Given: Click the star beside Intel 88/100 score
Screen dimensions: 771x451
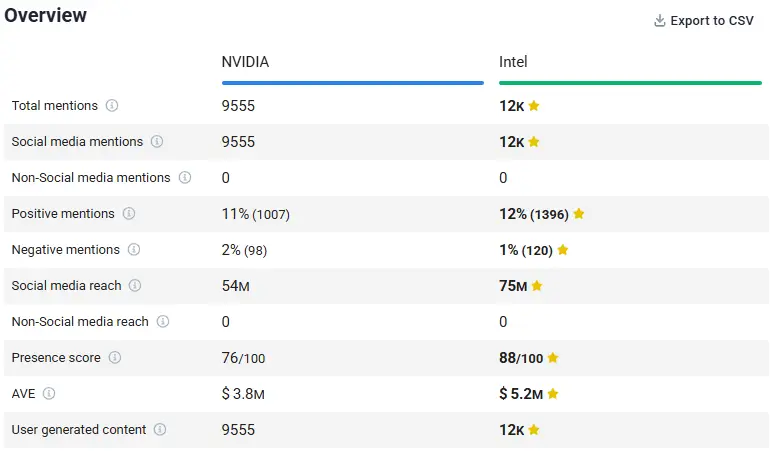Looking at the screenshot, I should (553, 358).
